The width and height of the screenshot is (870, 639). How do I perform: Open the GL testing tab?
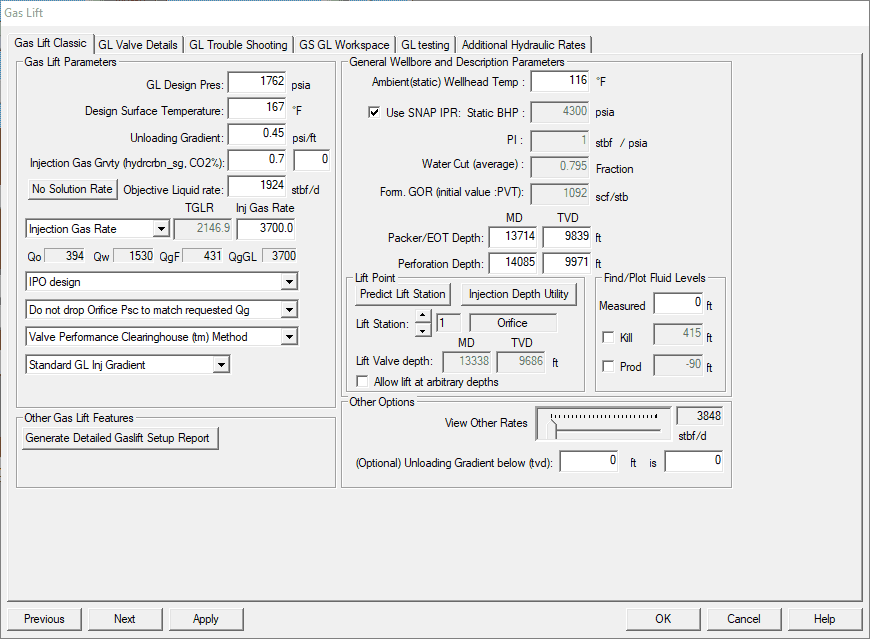(x=424, y=44)
